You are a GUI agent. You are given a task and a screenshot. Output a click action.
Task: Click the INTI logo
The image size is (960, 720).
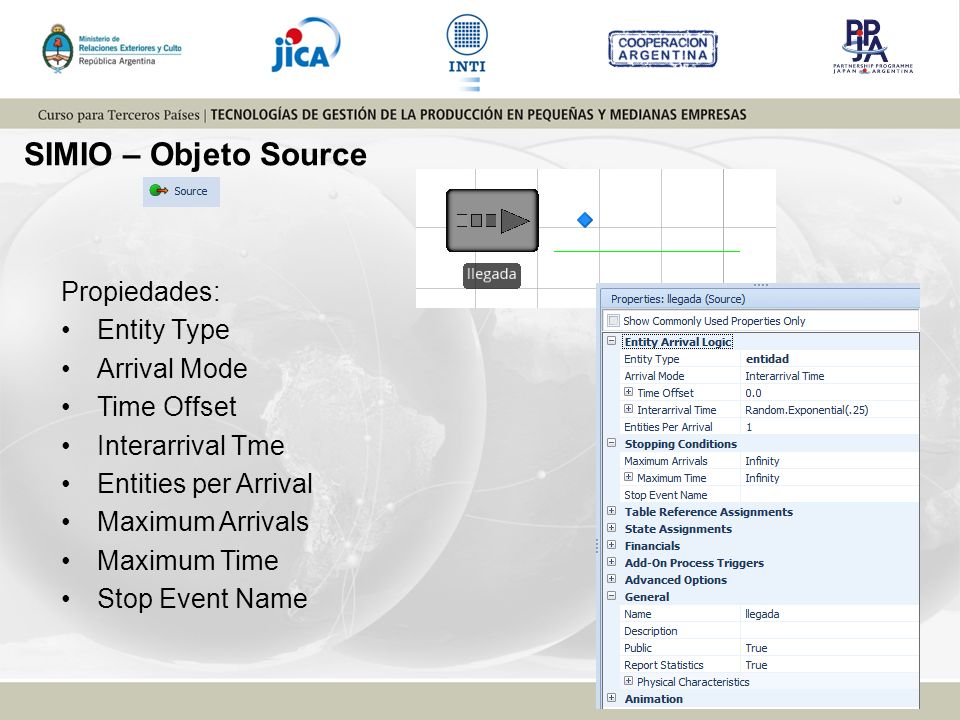click(x=467, y=52)
